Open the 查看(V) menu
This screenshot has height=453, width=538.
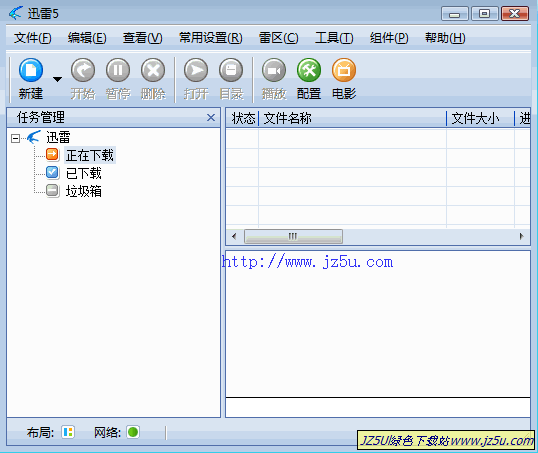click(143, 38)
